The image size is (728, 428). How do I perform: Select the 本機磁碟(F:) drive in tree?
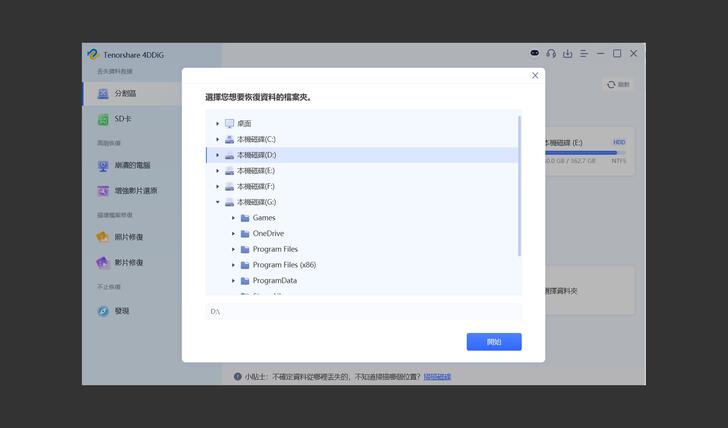point(256,187)
